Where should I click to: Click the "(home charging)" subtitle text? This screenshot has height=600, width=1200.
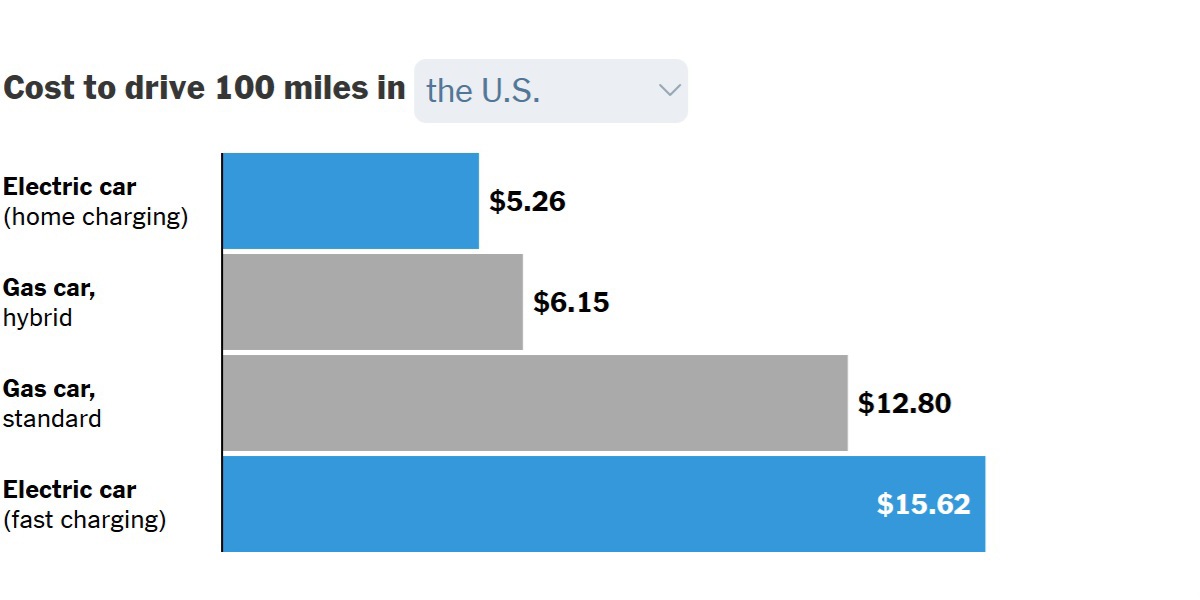(96, 217)
